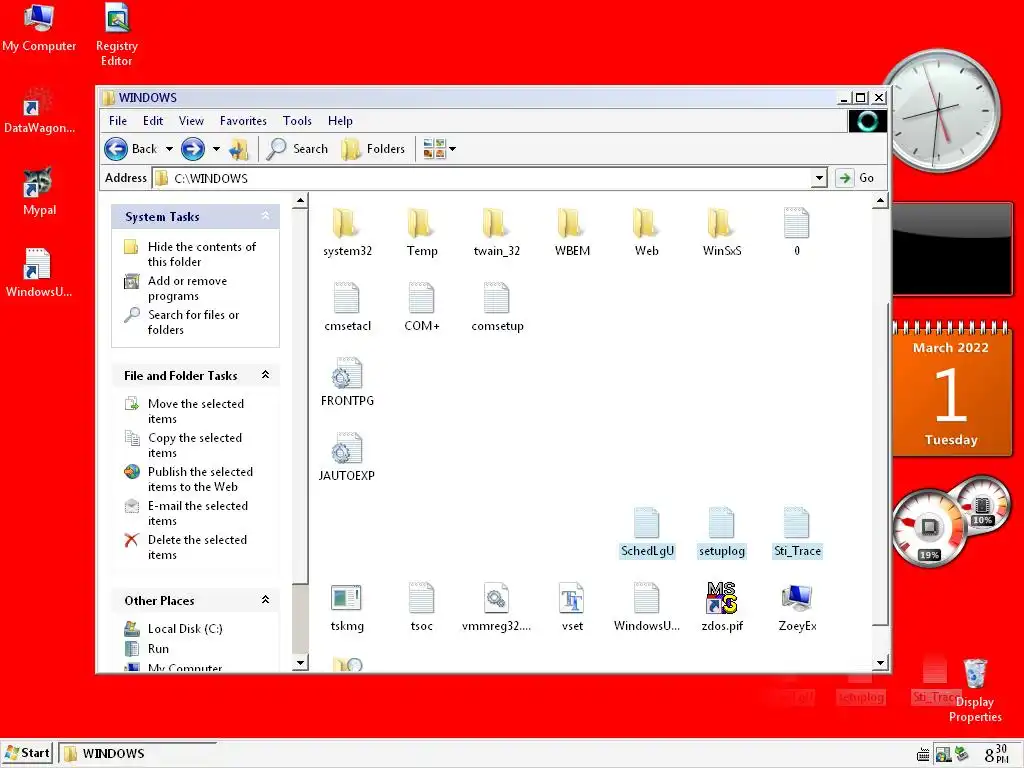The height and width of the screenshot is (768, 1024).
Task: Toggle the Folders pane button
Action: coord(374,149)
